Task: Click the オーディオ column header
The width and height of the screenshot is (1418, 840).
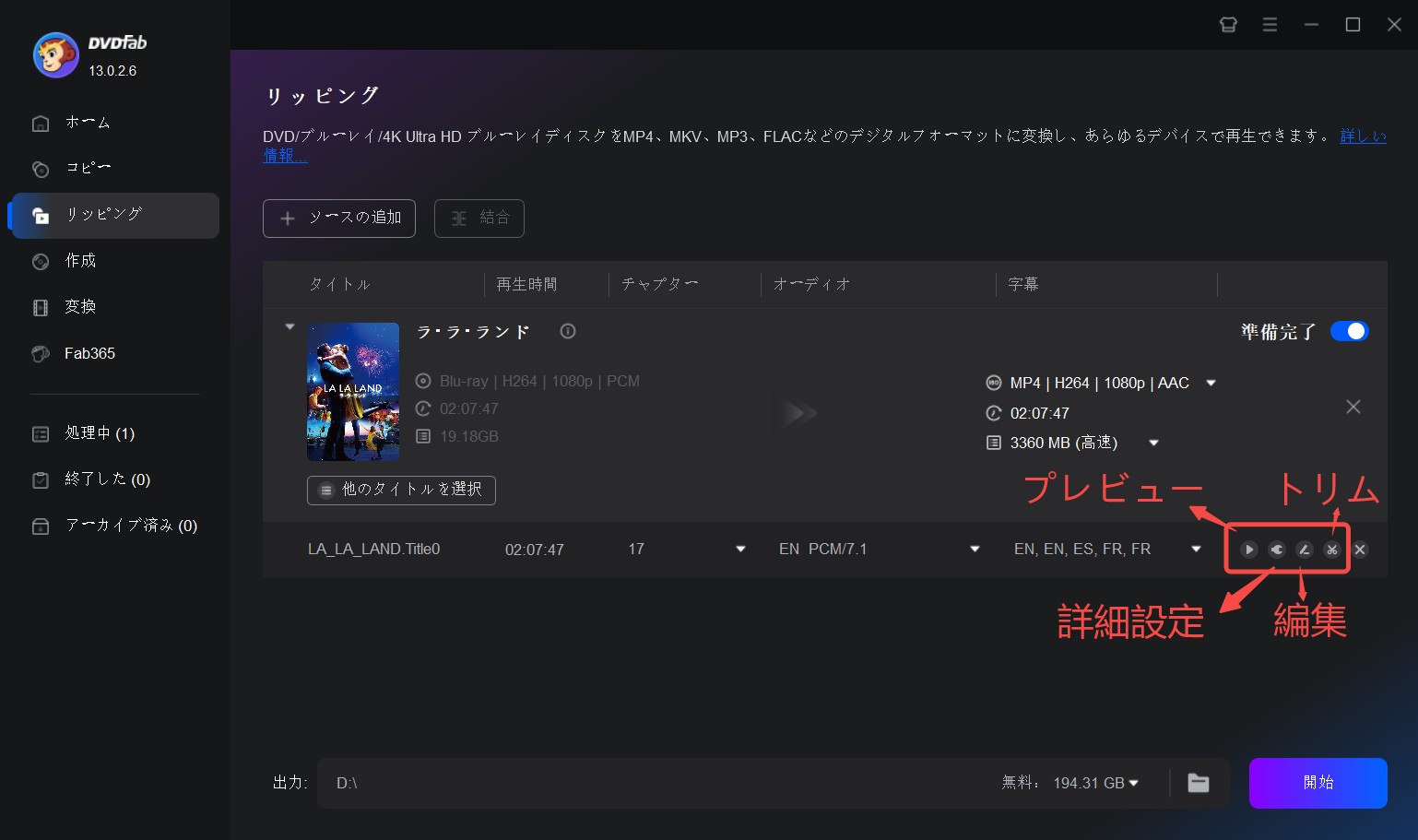Action: pyautogui.click(x=811, y=284)
